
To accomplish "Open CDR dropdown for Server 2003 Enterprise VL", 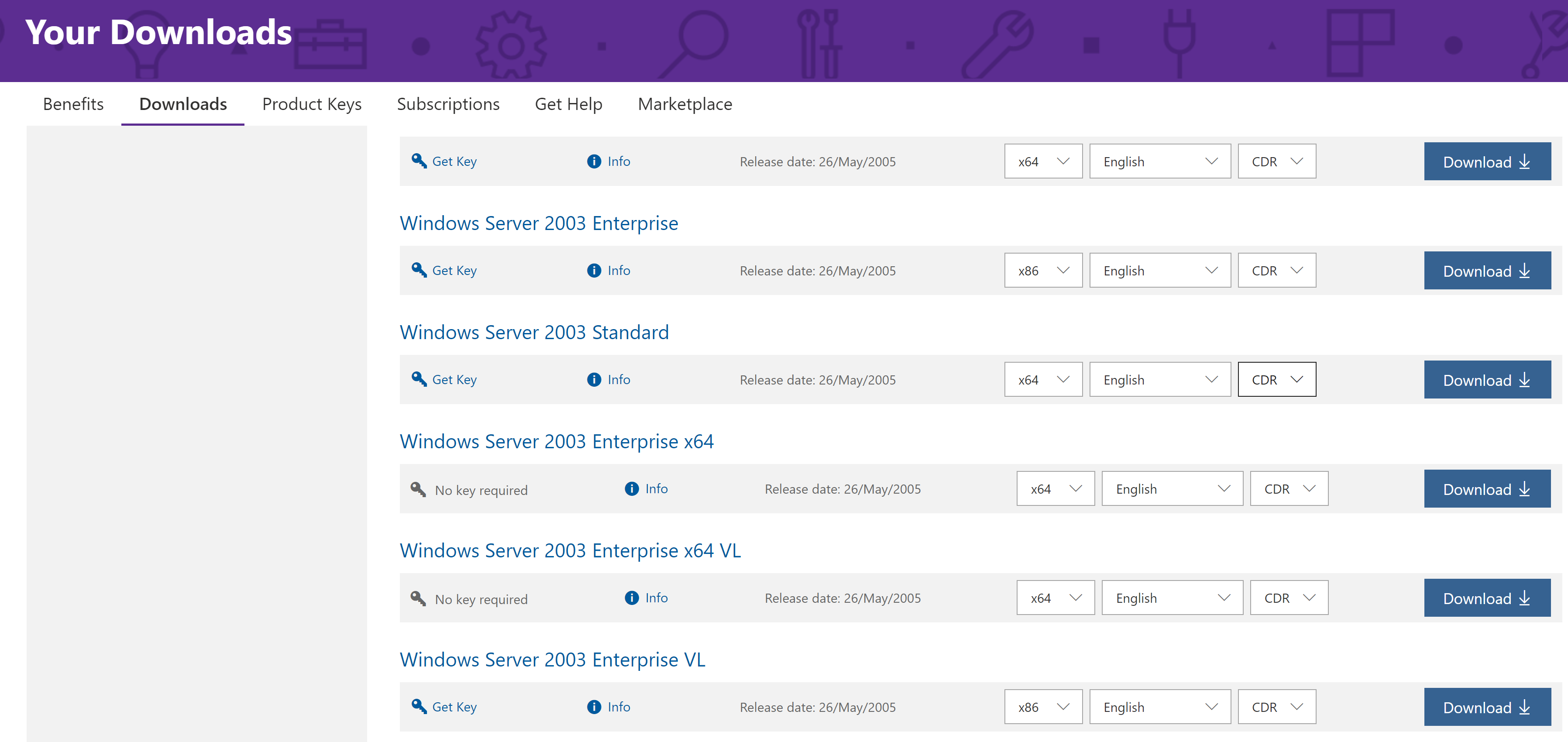I will click(x=1277, y=706).
